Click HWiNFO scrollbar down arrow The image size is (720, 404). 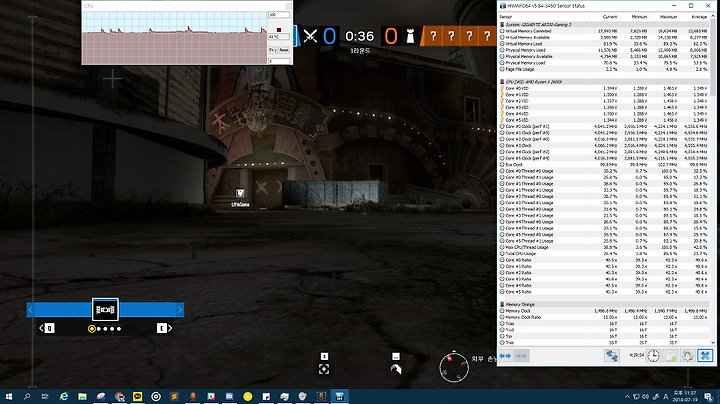tap(713, 342)
